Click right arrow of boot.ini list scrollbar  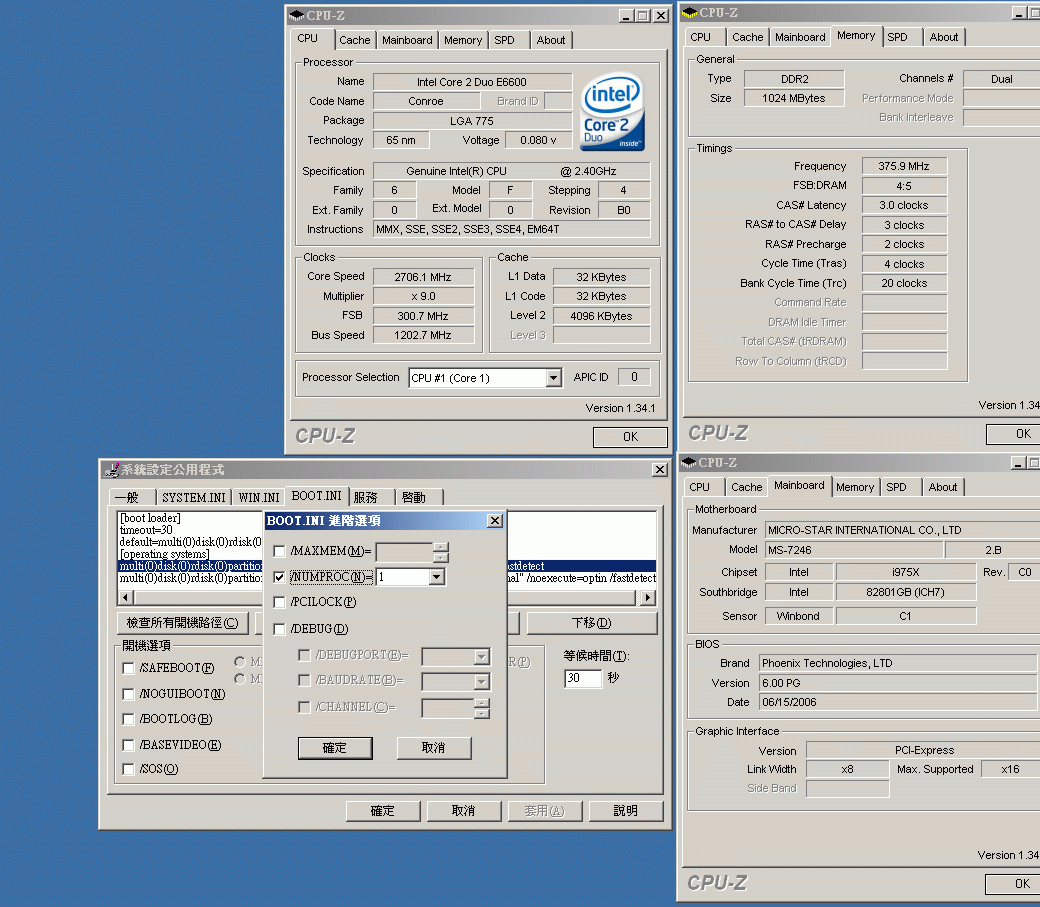(648, 598)
